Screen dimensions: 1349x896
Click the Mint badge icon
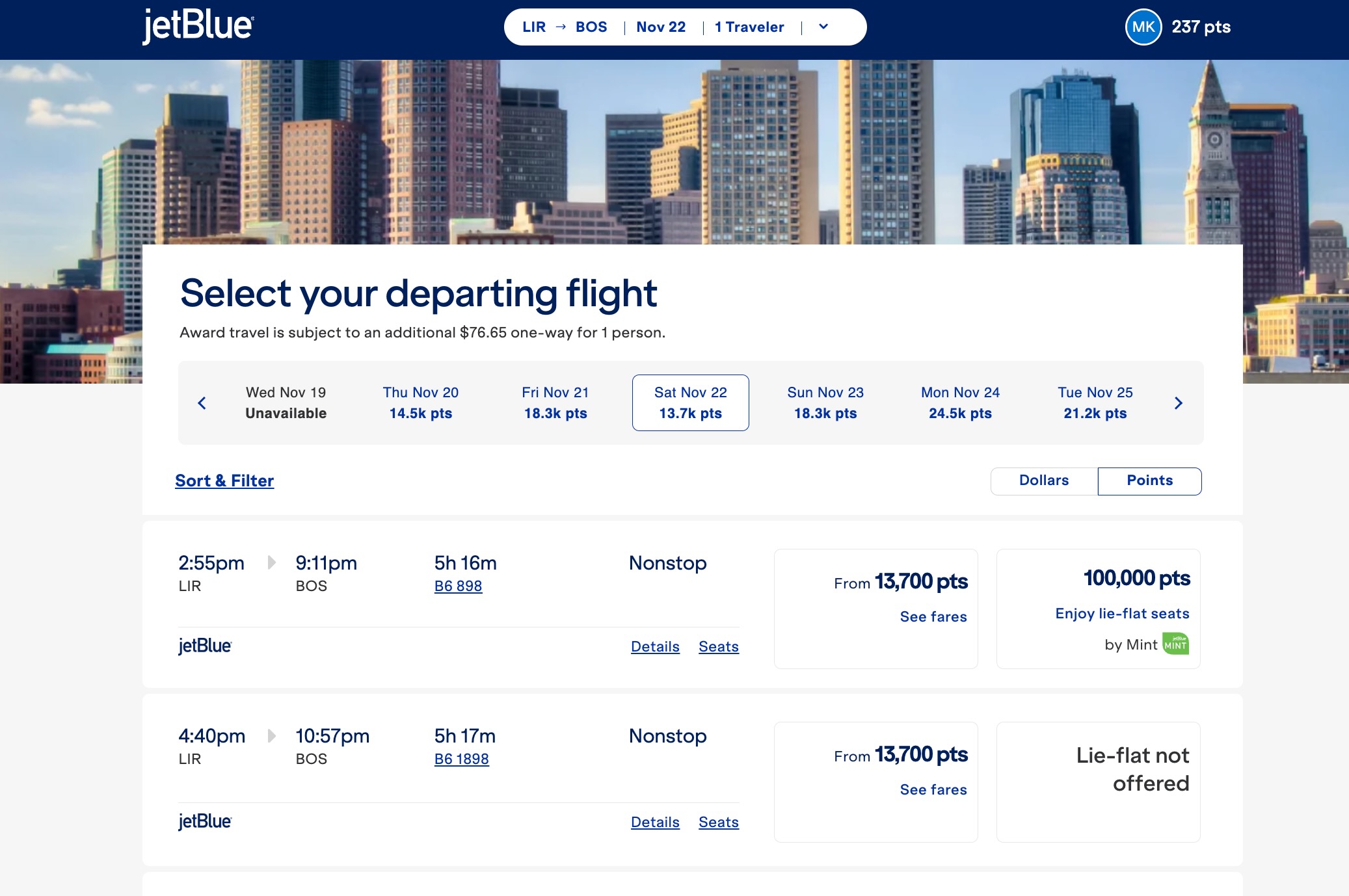tap(1175, 644)
